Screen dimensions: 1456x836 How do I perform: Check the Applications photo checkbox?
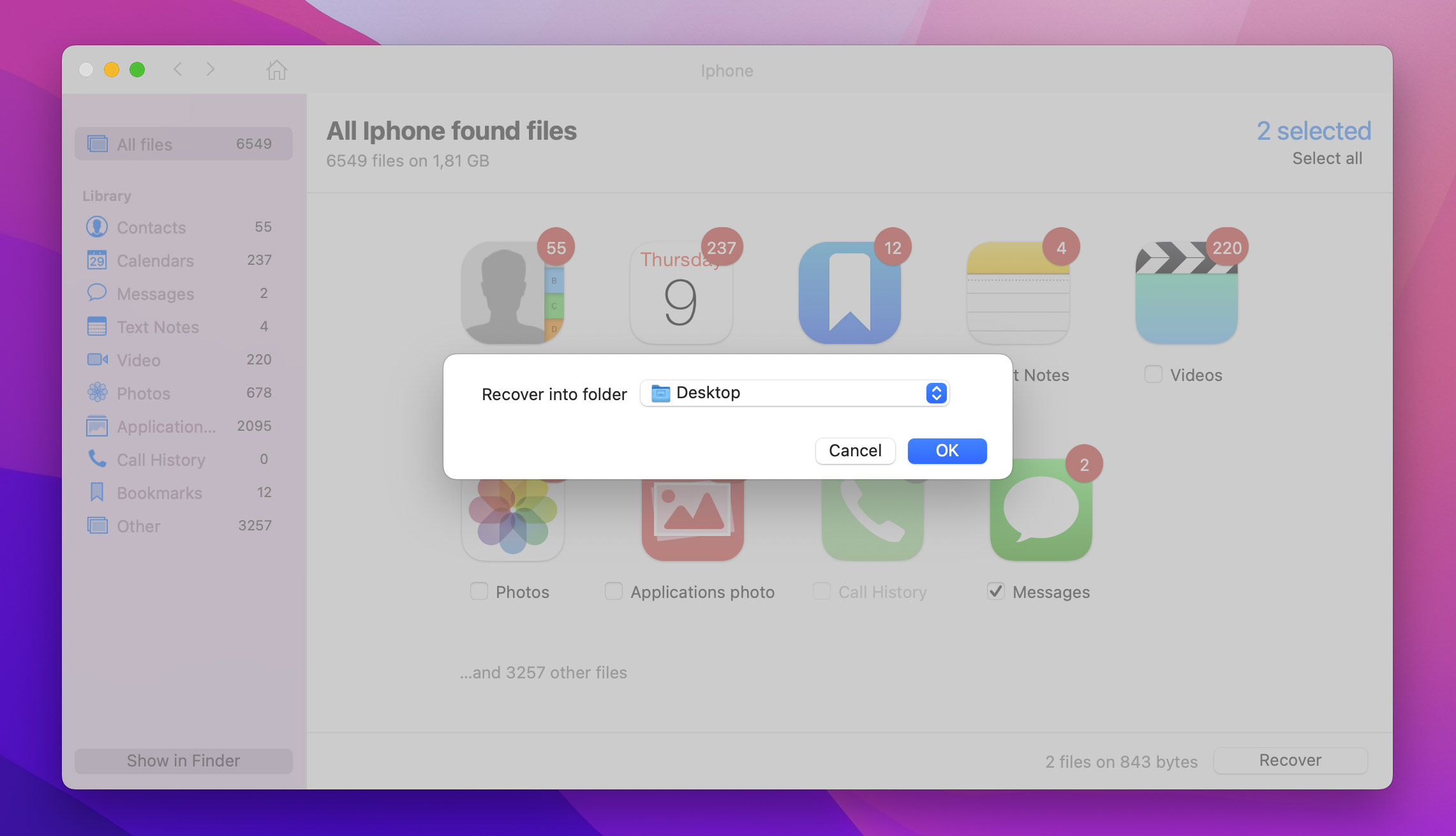click(x=613, y=591)
